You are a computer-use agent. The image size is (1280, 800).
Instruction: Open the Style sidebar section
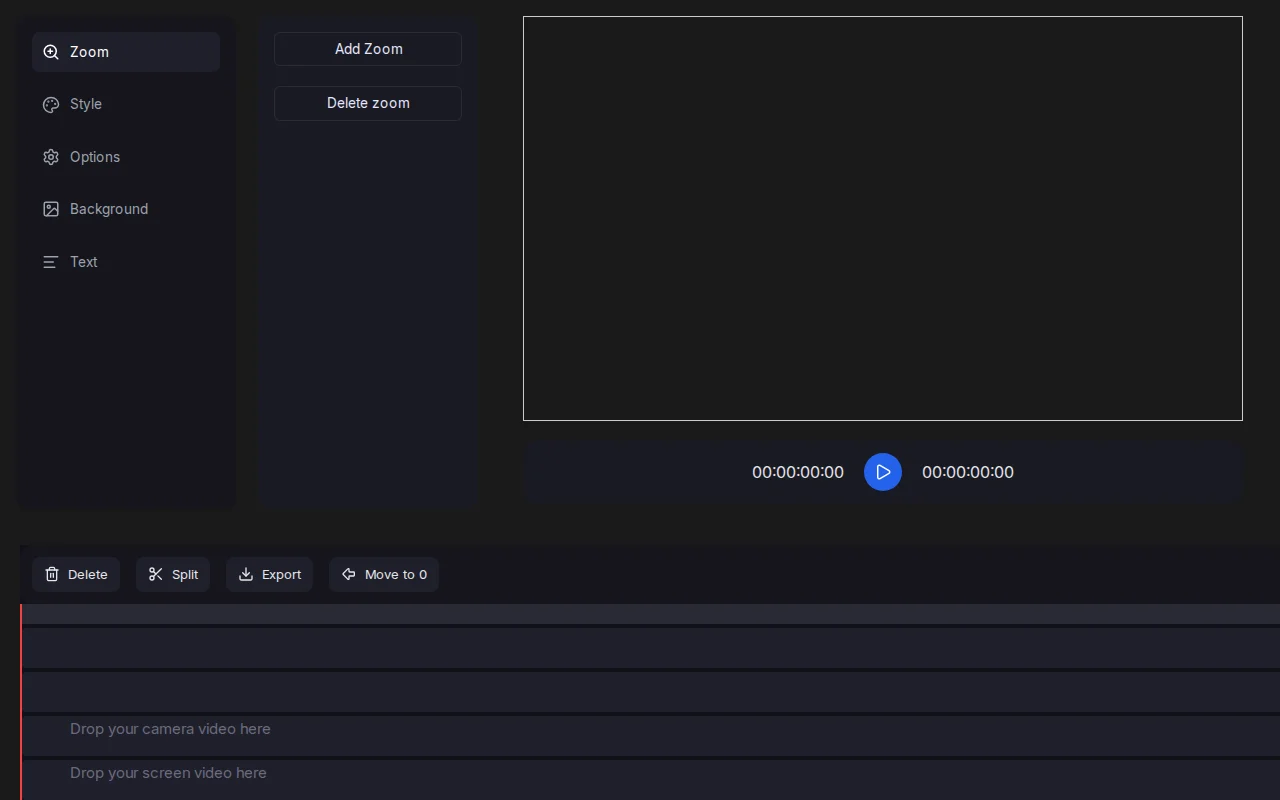[126, 104]
